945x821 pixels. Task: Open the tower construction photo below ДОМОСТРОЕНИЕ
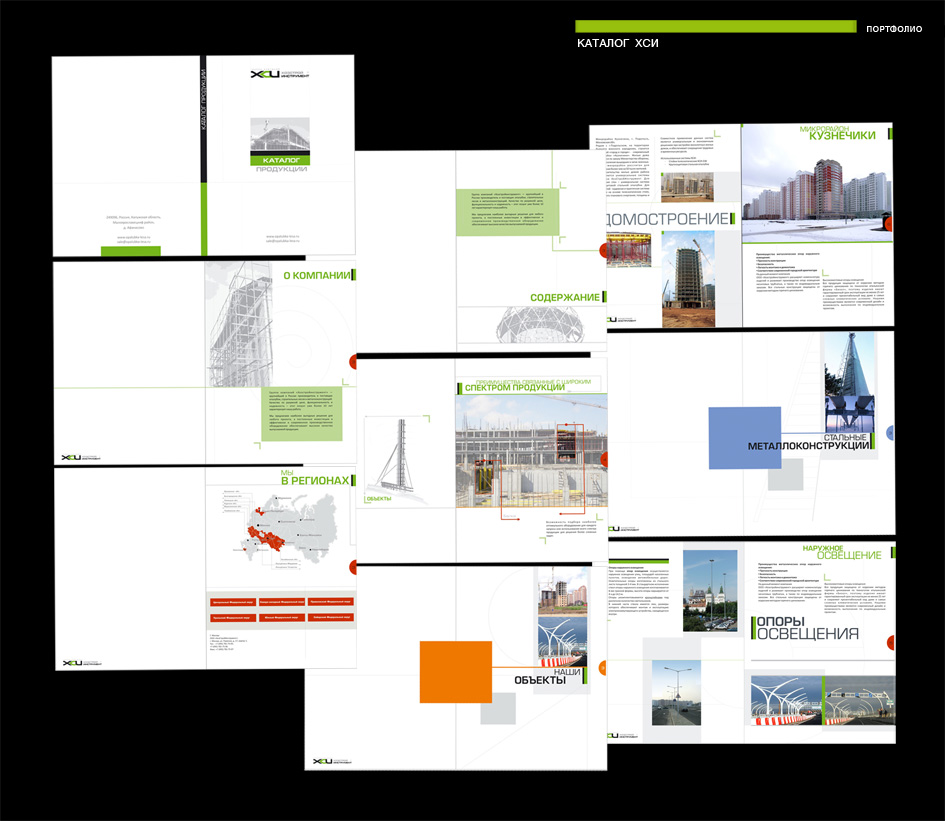[688, 279]
